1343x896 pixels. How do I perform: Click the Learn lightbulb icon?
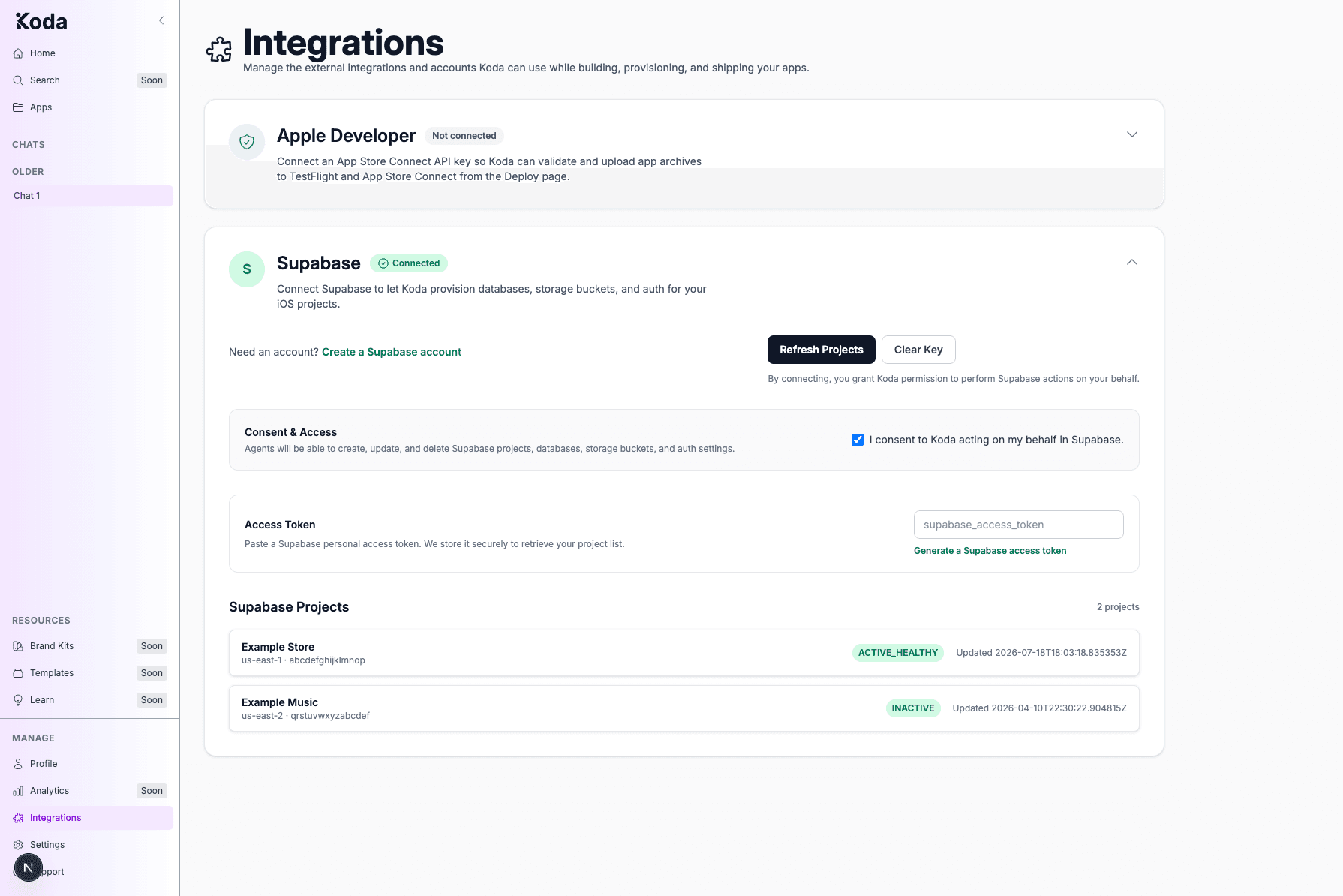18,700
